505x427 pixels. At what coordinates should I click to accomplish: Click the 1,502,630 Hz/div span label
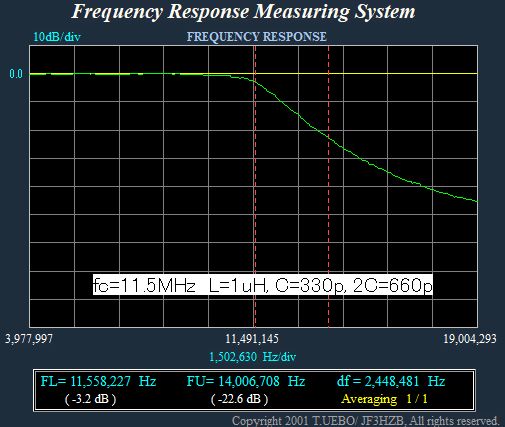pyautogui.click(x=252, y=357)
